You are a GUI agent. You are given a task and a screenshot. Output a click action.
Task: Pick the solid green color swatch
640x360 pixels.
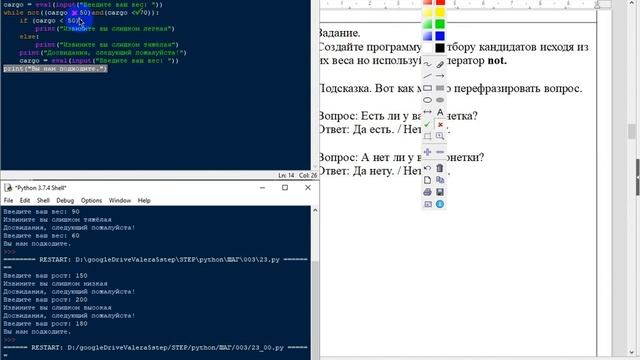click(x=440, y=24)
